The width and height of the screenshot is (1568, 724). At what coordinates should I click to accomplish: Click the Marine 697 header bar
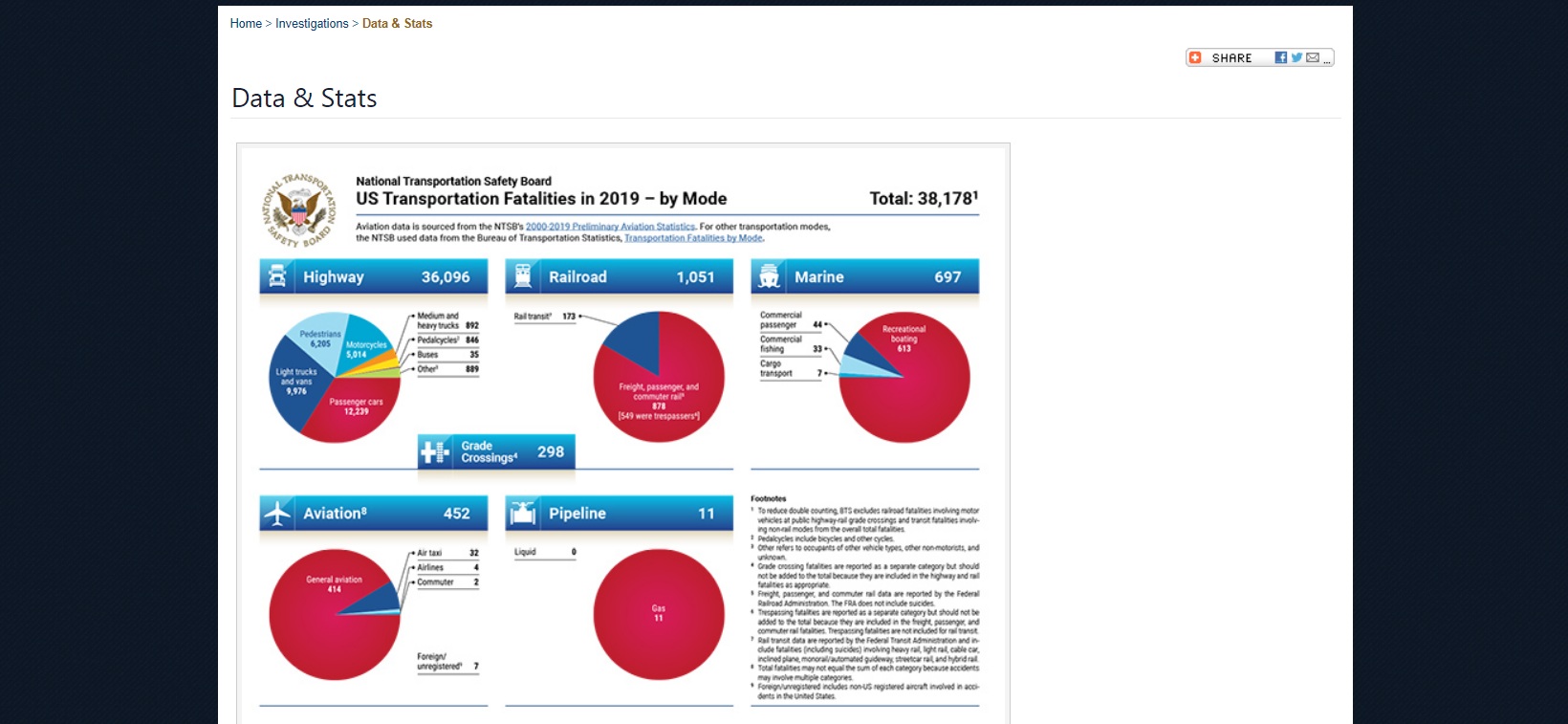pyautogui.click(x=865, y=276)
